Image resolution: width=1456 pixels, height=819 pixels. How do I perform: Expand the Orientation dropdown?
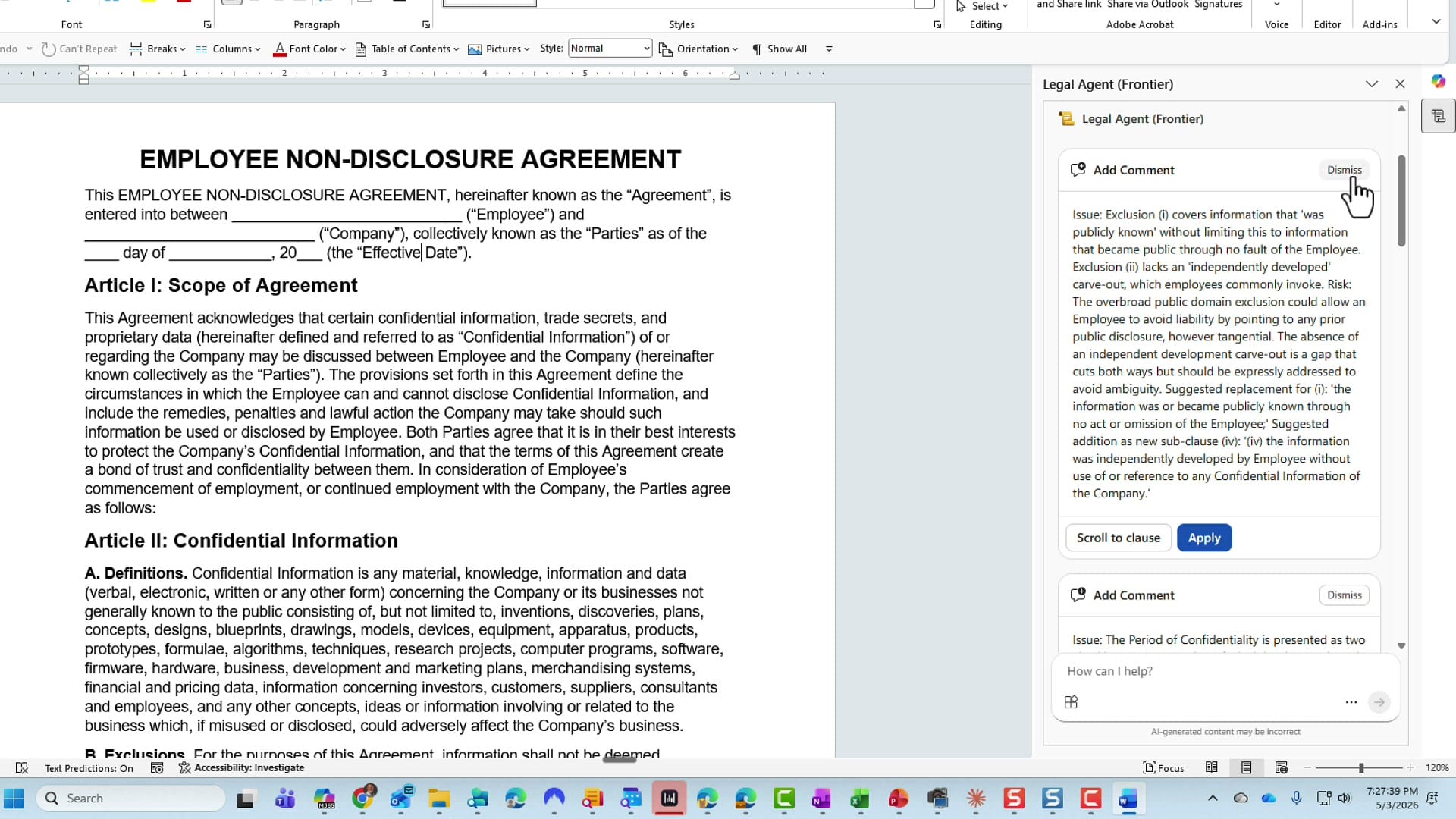tap(698, 49)
